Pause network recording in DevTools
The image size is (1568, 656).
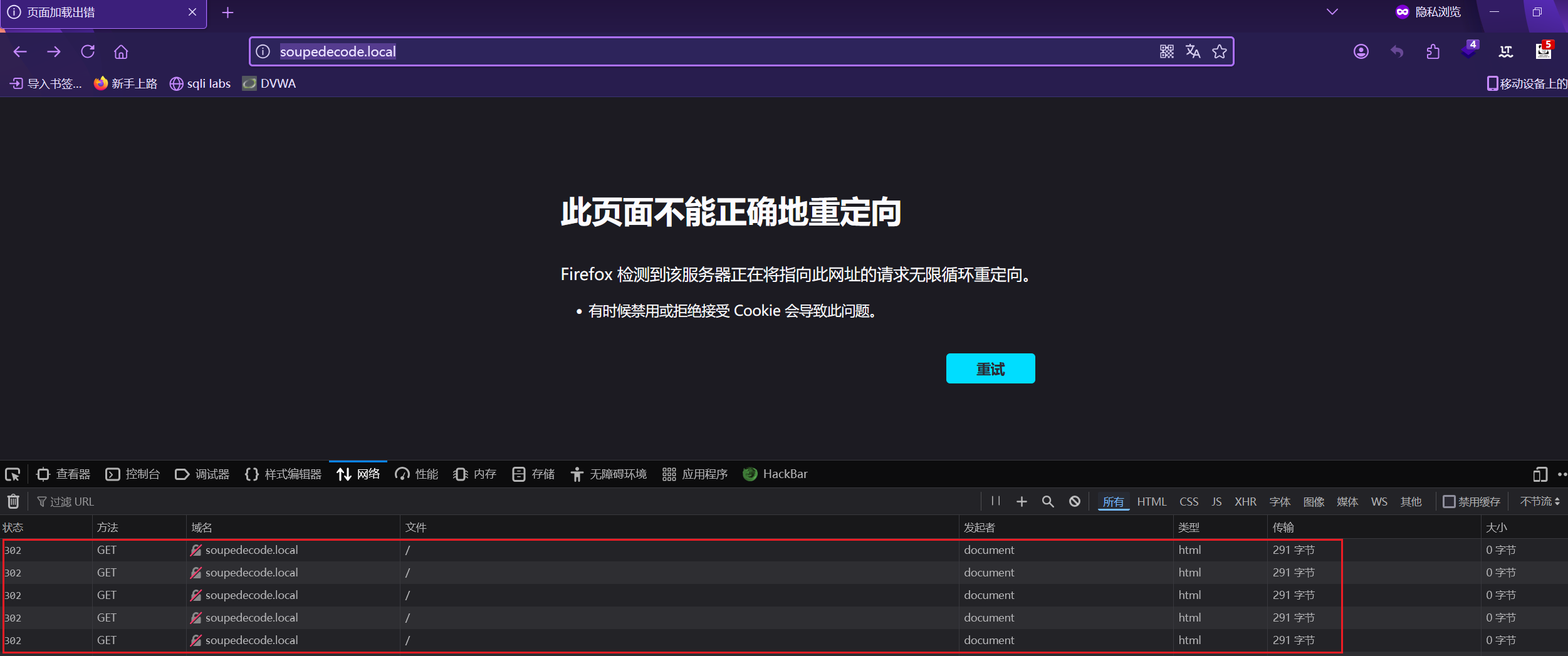pyautogui.click(x=995, y=501)
